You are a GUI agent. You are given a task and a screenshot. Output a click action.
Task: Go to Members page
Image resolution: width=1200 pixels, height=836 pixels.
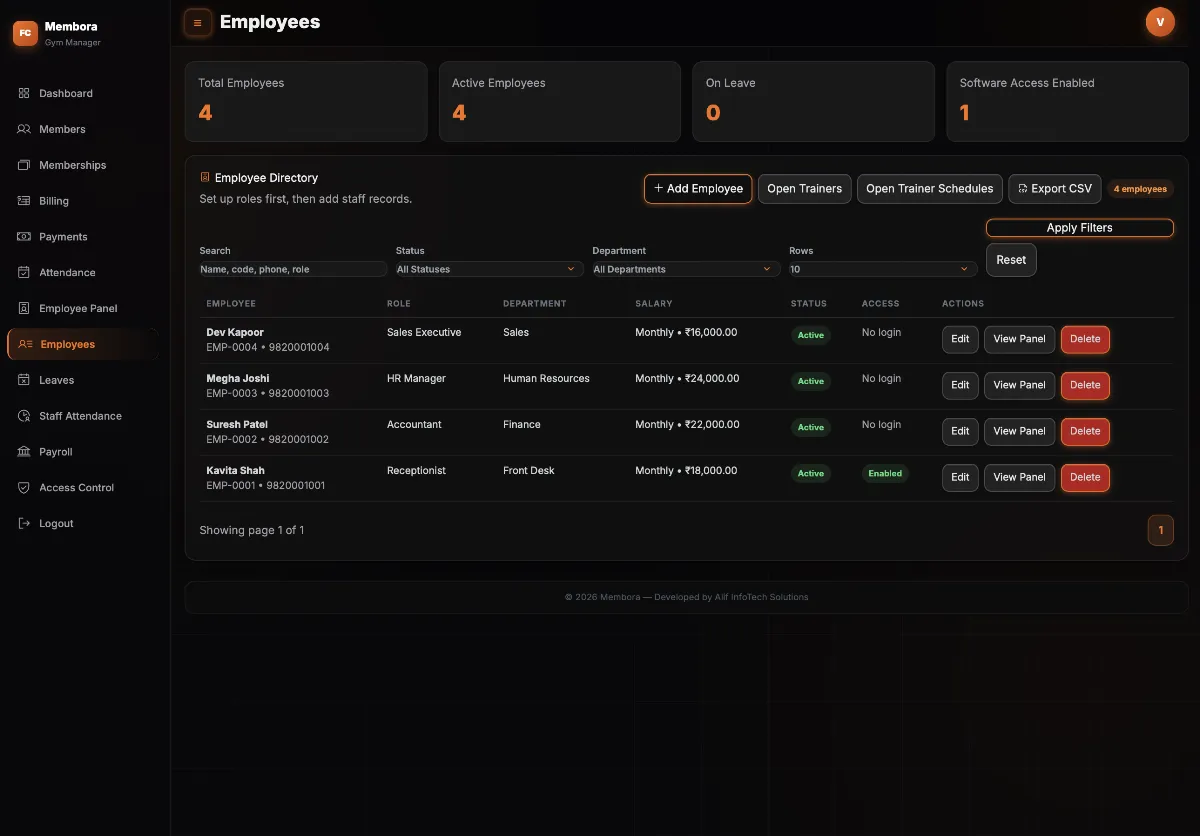click(x=82, y=129)
